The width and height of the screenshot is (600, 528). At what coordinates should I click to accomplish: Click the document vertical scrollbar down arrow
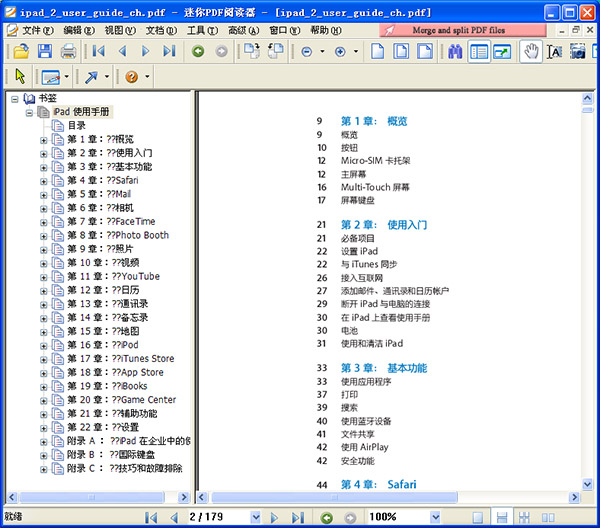pos(587,484)
